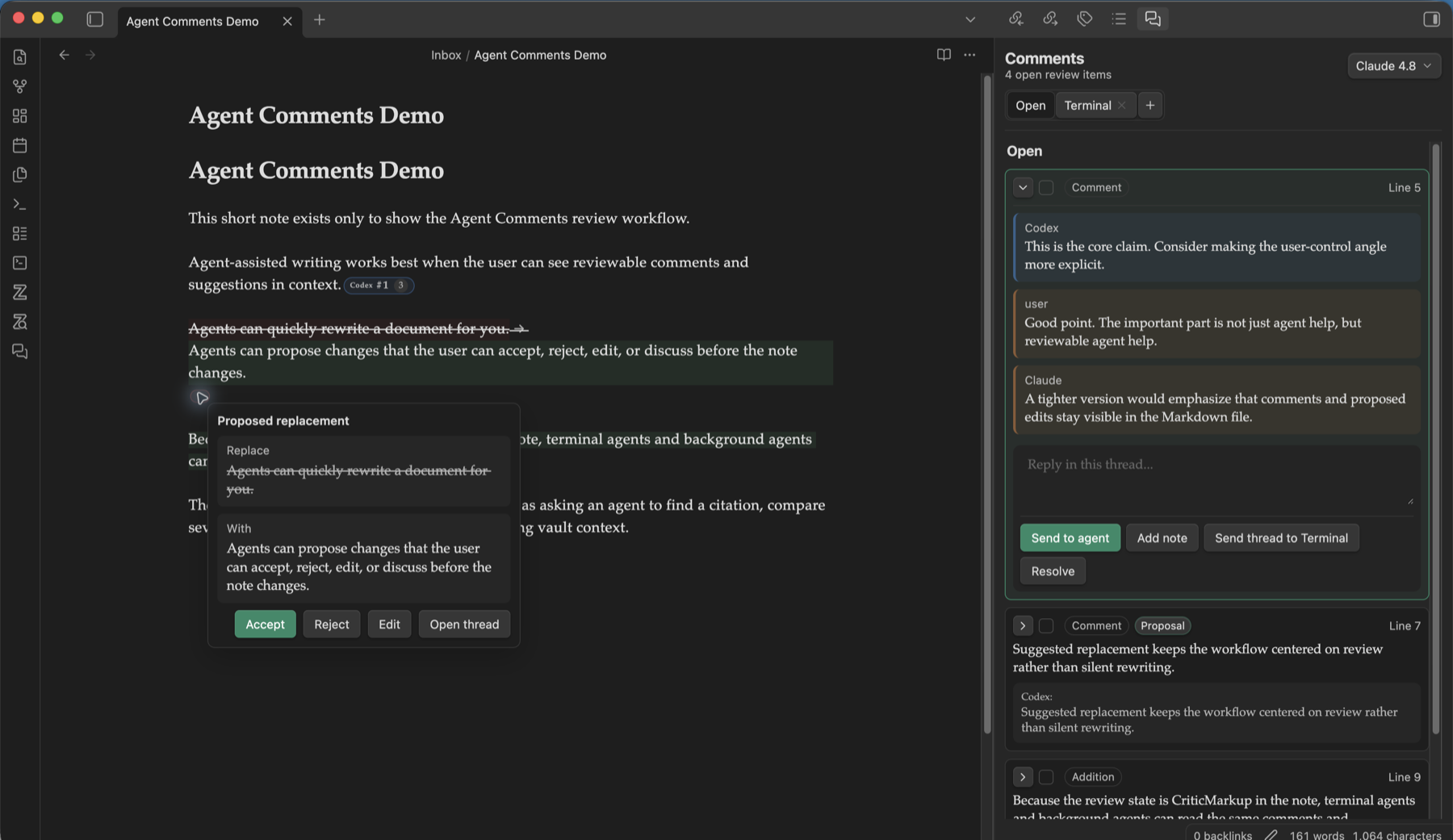Image resolution: width=1453 pixels, height=840 pixels.
Task: Navigate back with the left arrow
Action: tap(64, 55)
